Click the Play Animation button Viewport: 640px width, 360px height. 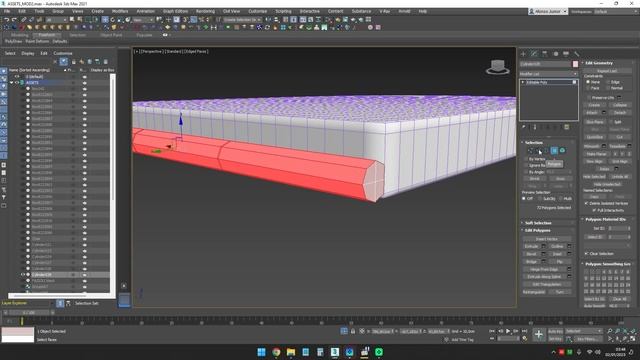point(508,331)
